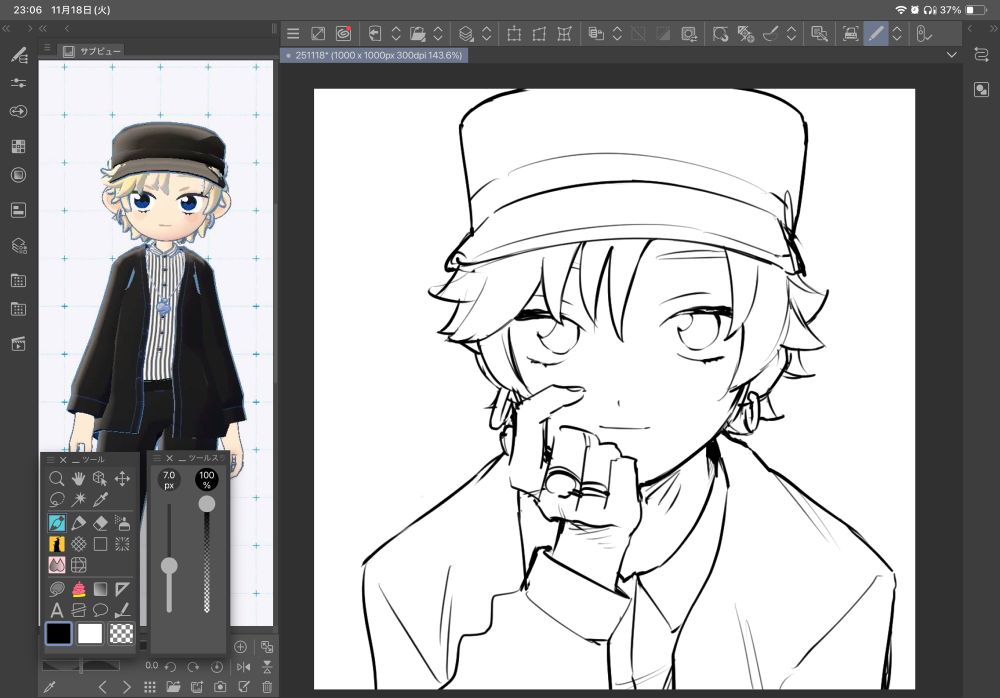Toggle the touch gesture settings icon

[x=923, y=33]
